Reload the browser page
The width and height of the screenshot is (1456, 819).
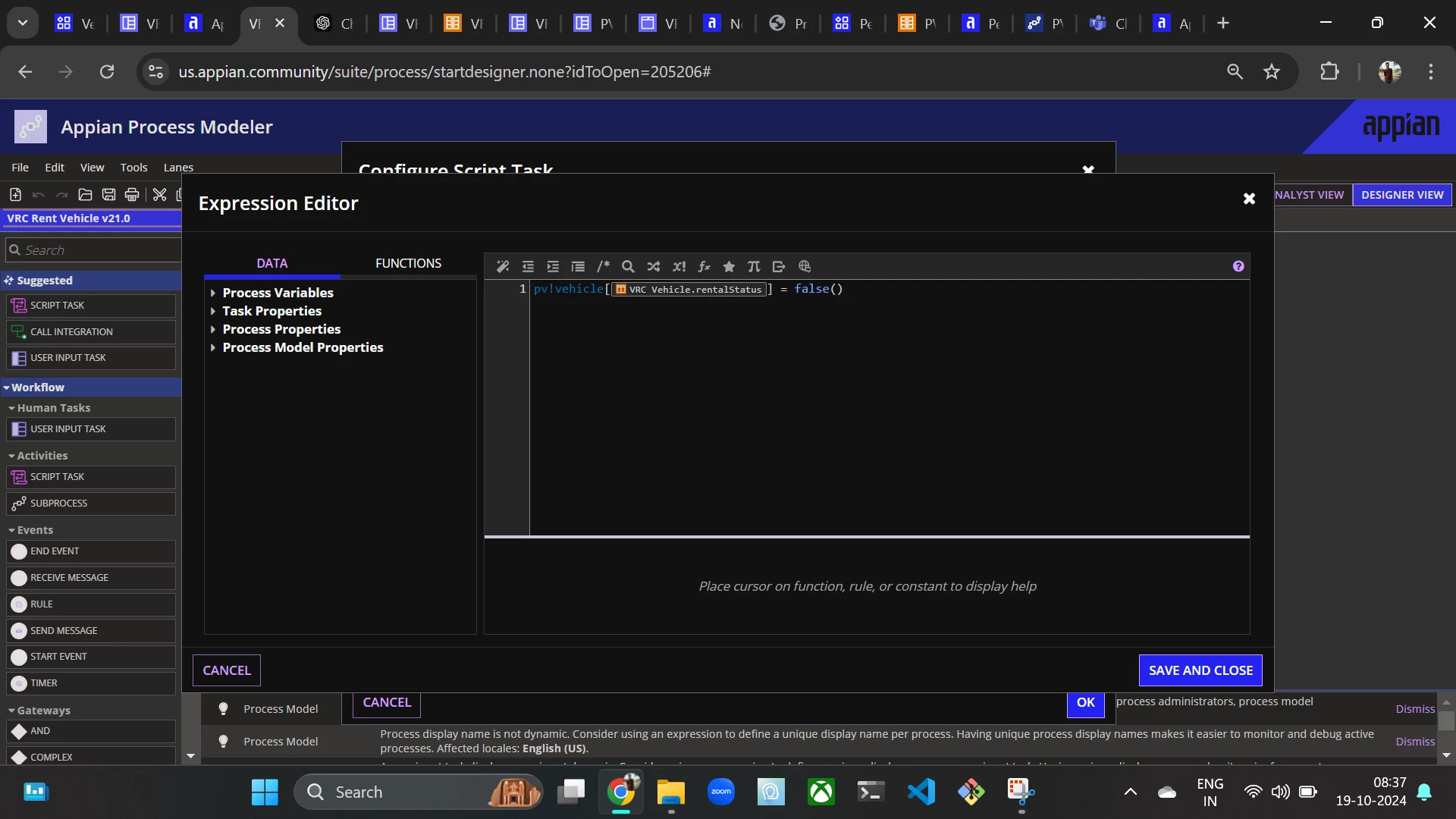(x=107, y=71)
